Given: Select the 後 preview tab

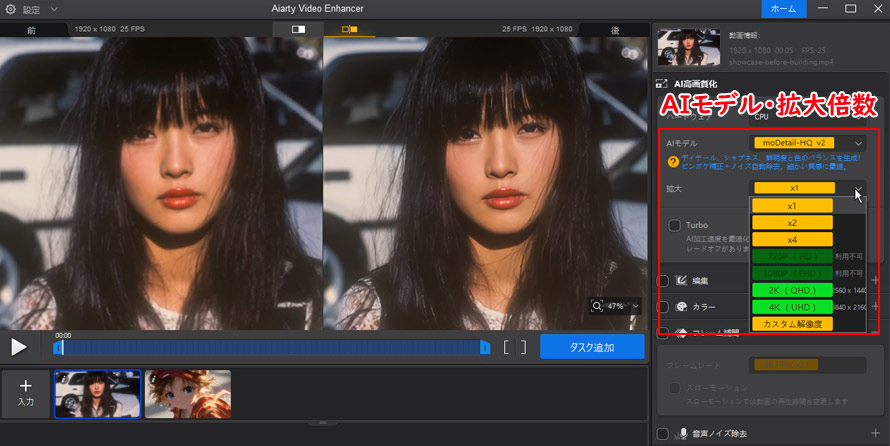Looking at the screenshot, I should (x=615, y=30).
